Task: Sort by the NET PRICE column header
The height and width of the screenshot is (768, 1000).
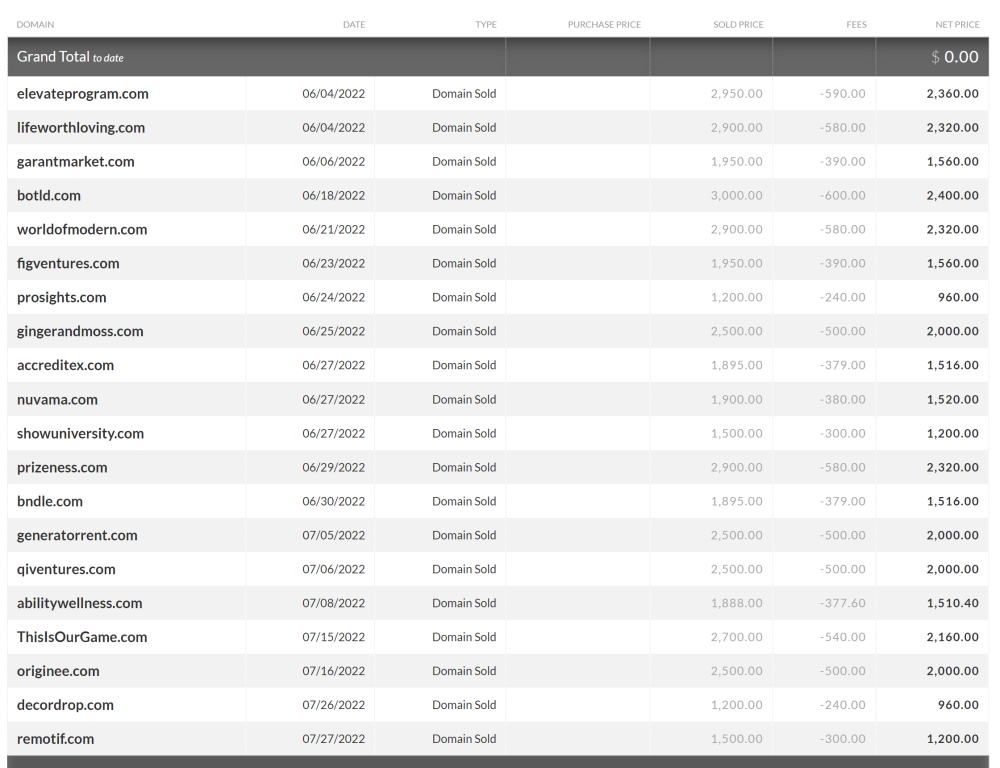Action: pos(957,24)
